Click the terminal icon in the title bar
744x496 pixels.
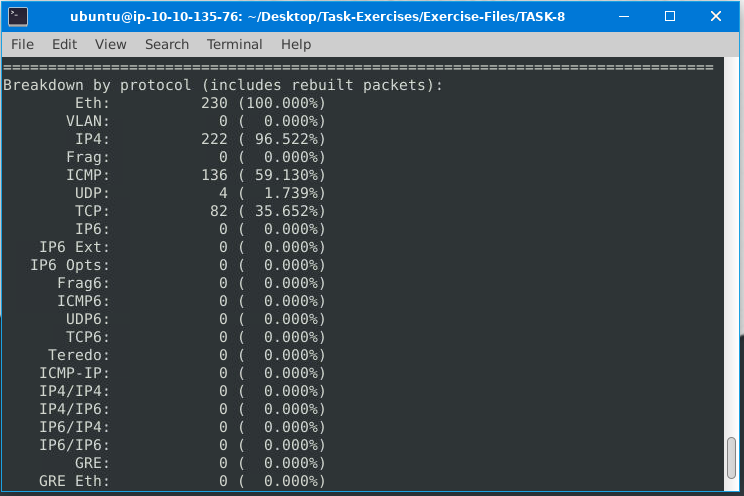[x=17, y=16]
